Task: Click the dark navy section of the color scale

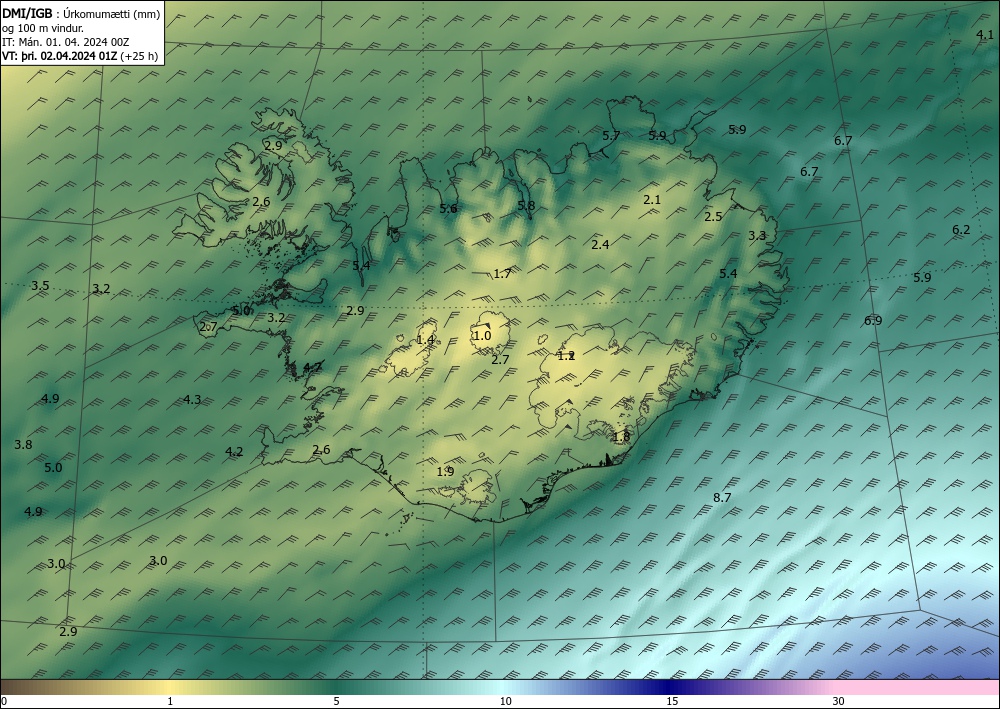Action: (670, 687)
